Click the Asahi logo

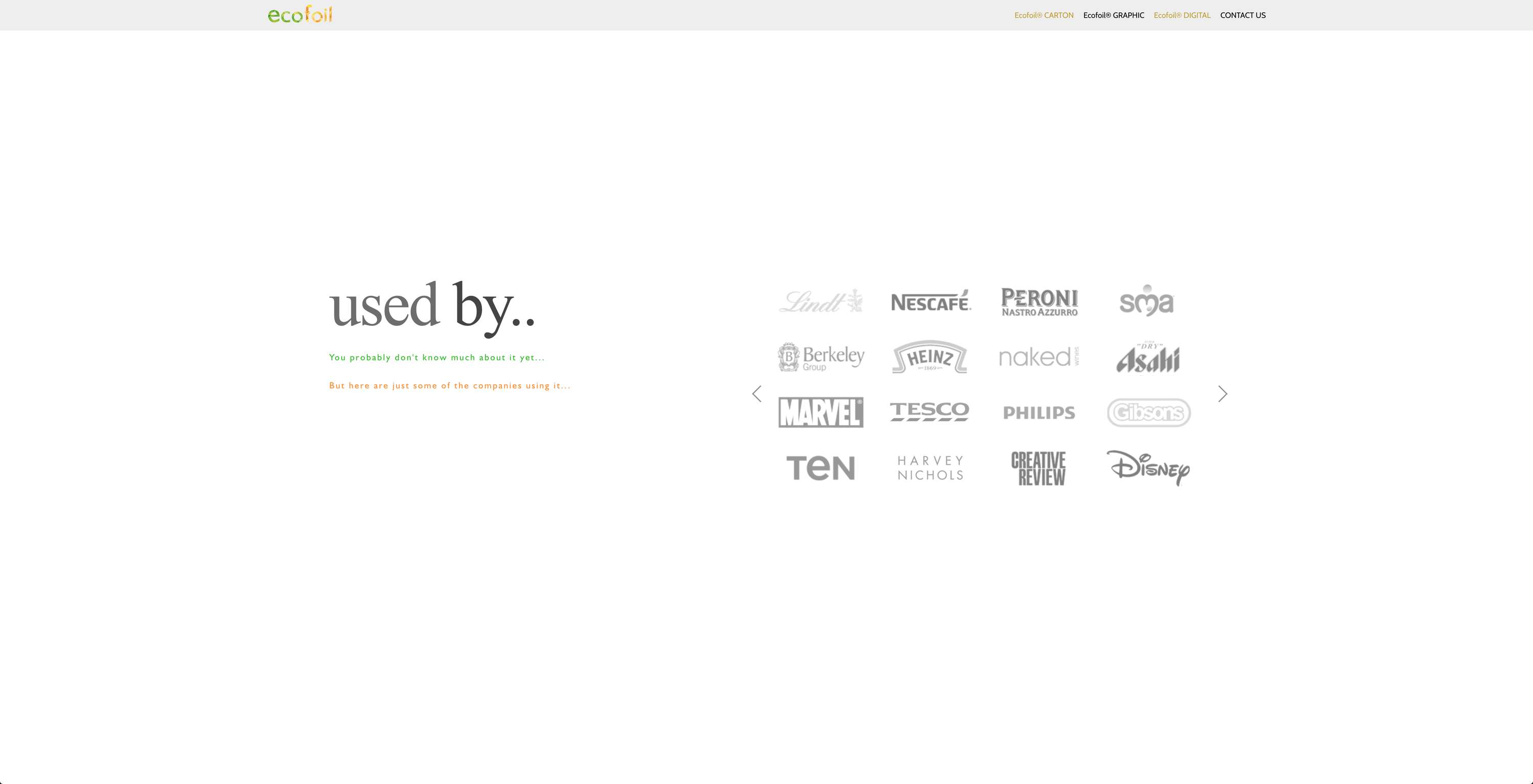(x=1148, y=358)
